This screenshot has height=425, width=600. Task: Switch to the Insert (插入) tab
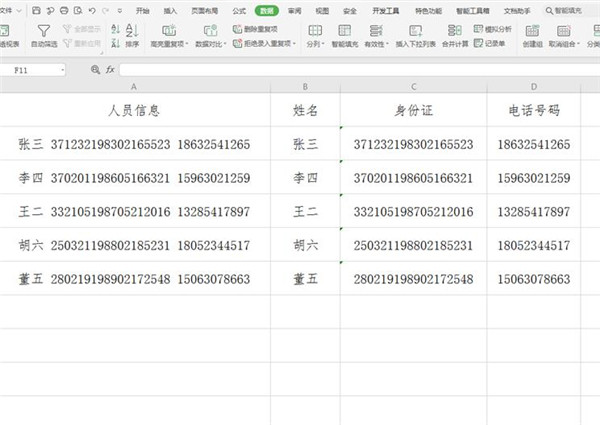[x=170, y=11]
